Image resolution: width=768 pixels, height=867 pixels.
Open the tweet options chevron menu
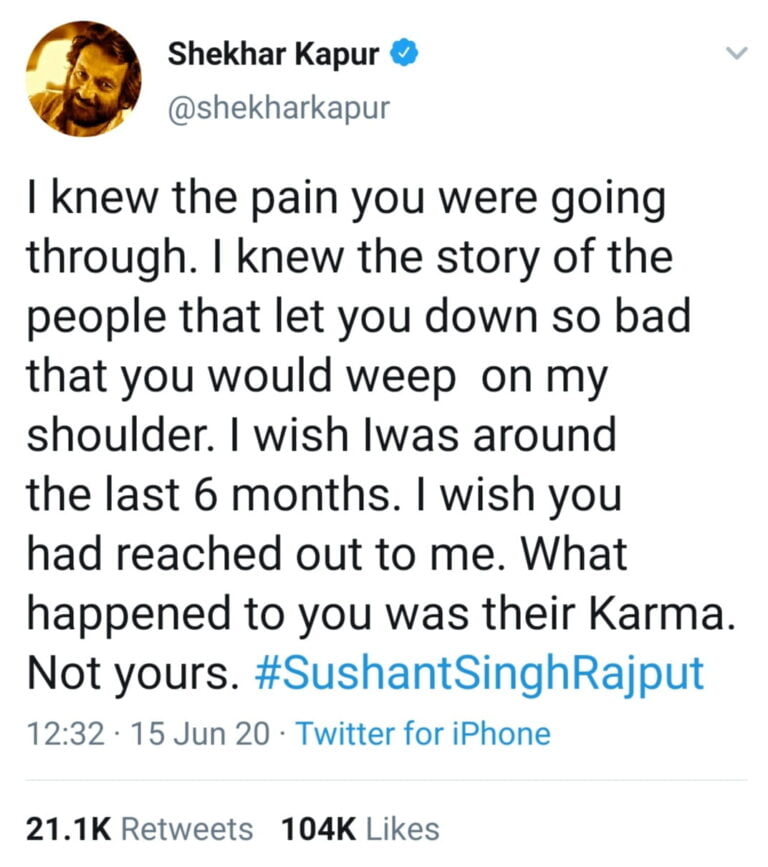[x=735, y=52]
